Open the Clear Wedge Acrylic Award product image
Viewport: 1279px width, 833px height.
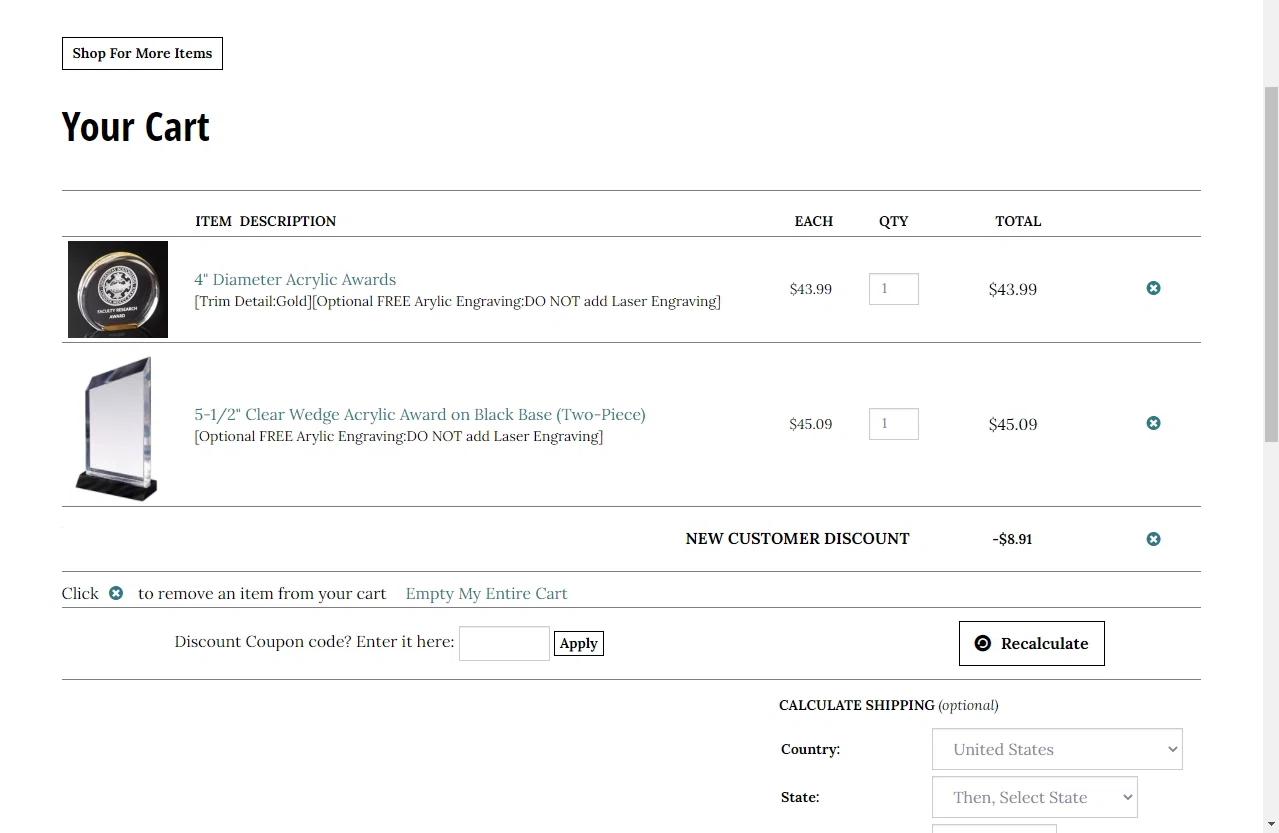pyautogui.click(x=117, y=427)
